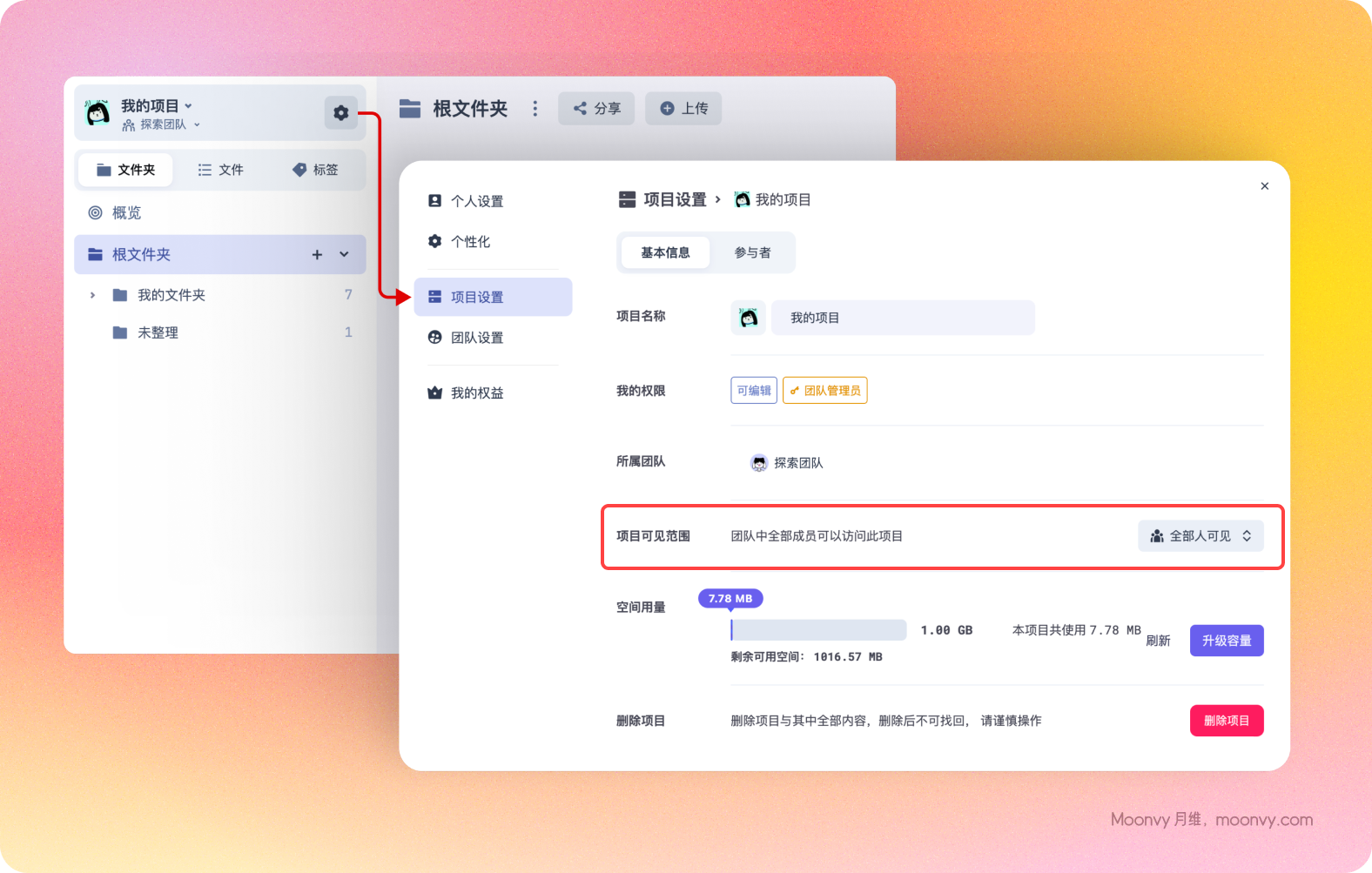Open 个人设置 in the settings sidebar
Image resolution: width=1372 pixels, height=873 pixels.
tap(476, 201)
